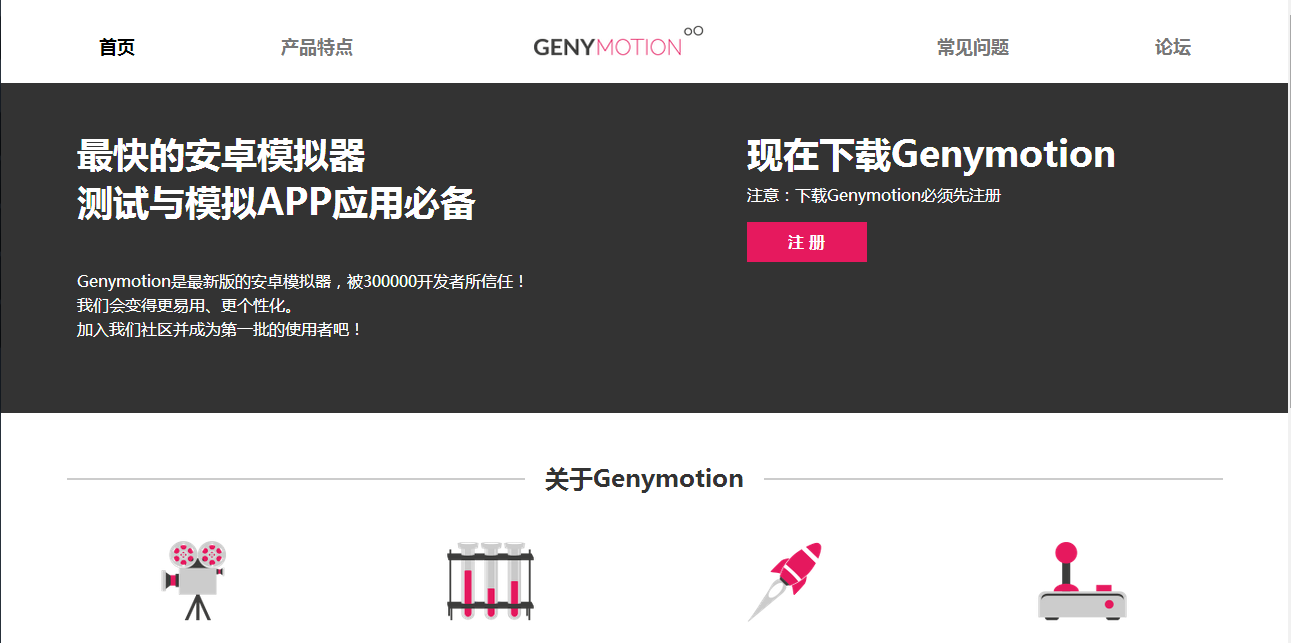Screen dimensions: 1291x643
Task: Go to the 首页 nav item
Action: click(117, 47)
